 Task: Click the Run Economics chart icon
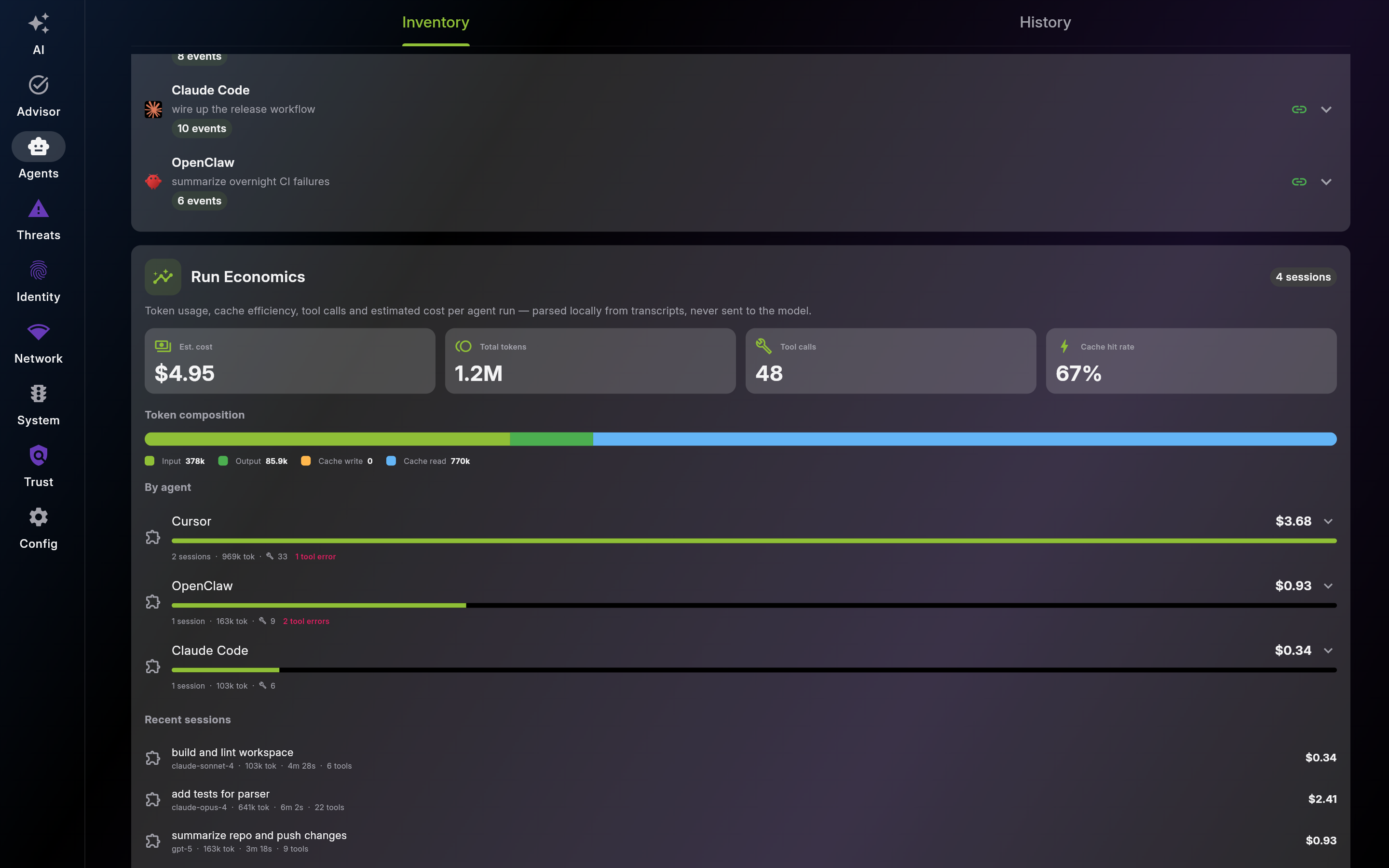pos(163,277)
